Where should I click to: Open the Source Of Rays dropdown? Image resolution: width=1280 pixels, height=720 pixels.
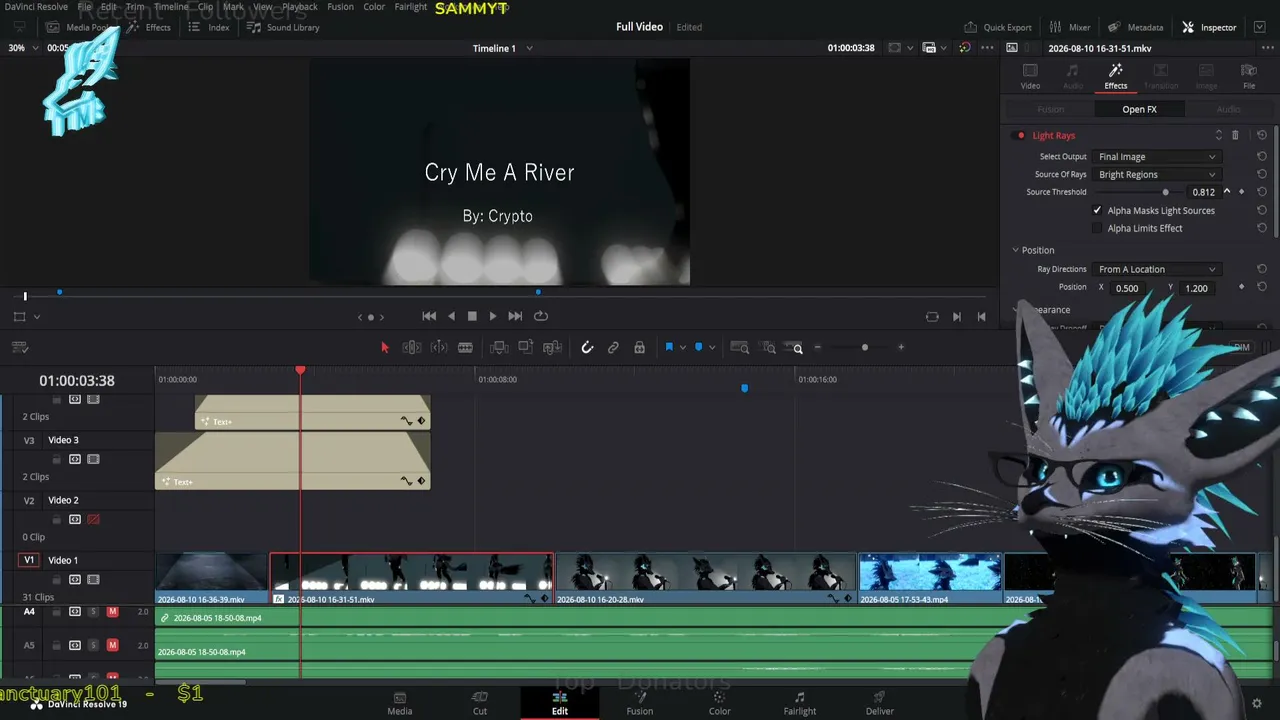[x=1157, y=175]
